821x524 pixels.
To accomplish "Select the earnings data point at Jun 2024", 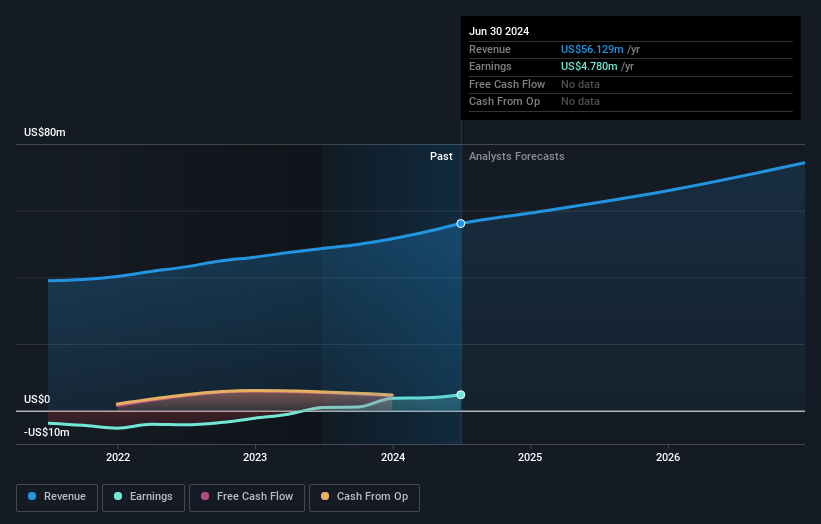I will [x=461, y=395].
